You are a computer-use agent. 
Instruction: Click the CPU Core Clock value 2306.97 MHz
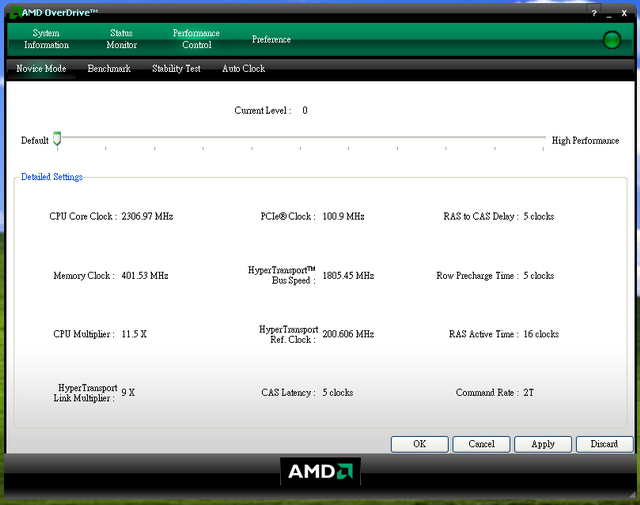click(x=147, y=216)
